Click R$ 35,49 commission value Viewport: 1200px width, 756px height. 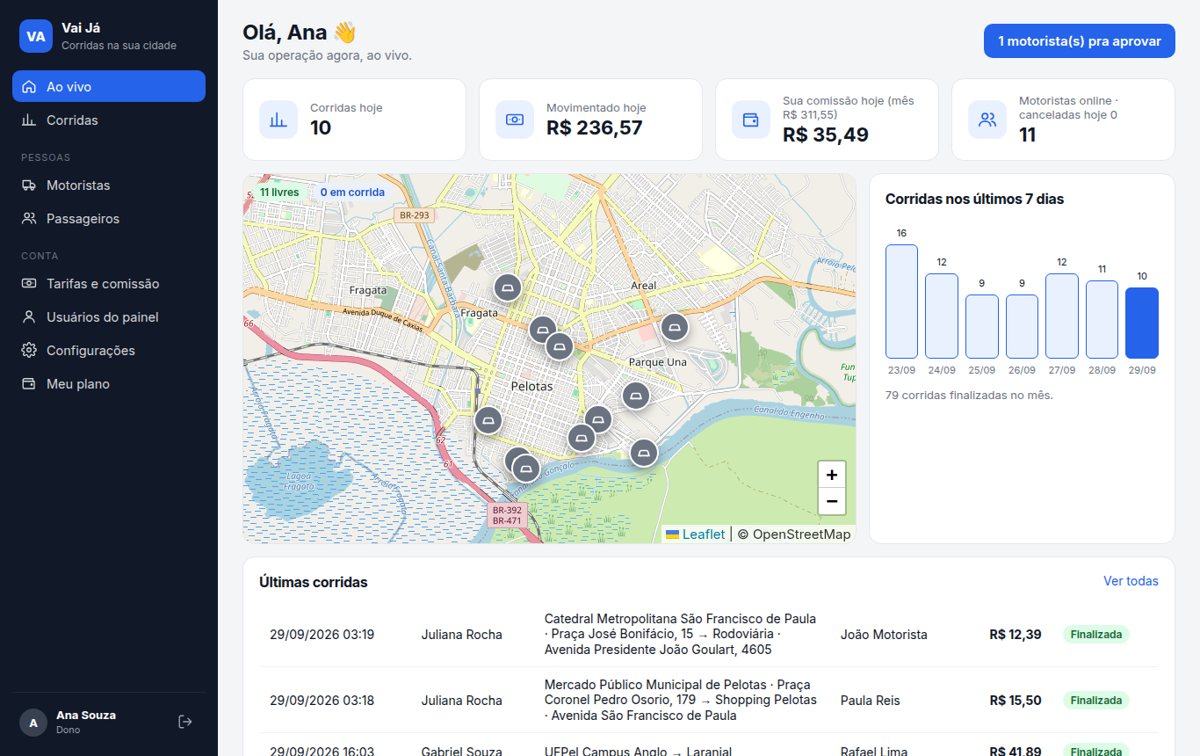(825, 135)
